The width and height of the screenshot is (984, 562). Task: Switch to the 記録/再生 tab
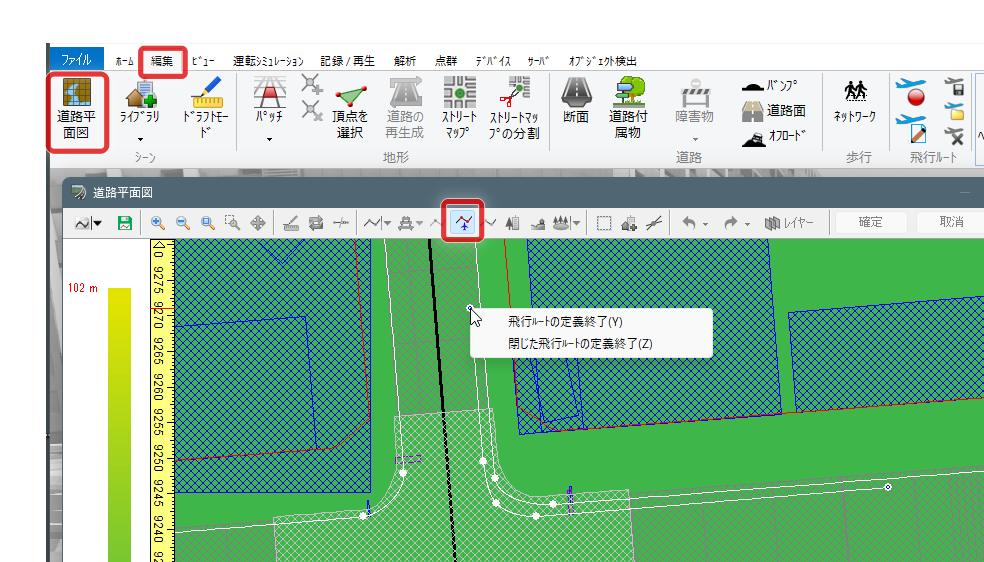point(347,61)
